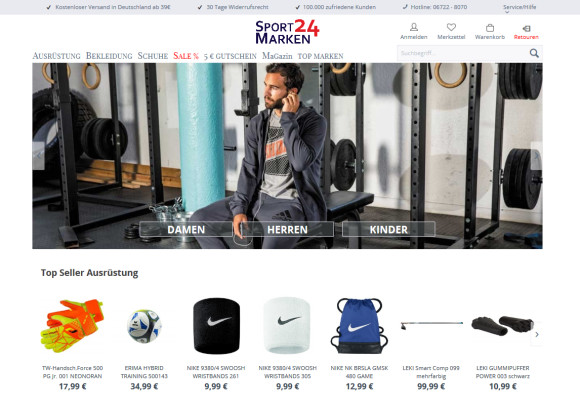Click the search magnifier icon

[x=534, y=53]
